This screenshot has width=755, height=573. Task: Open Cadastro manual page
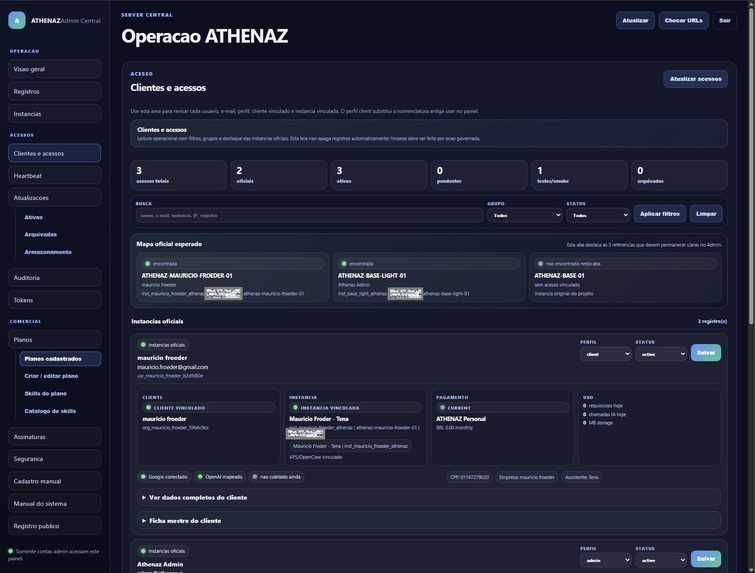tap(54, 481)
